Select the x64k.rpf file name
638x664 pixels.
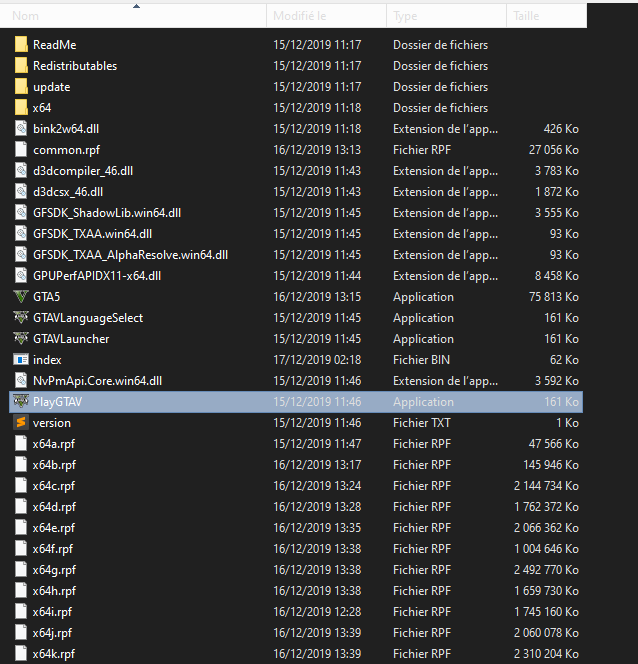(x=54, y=654)
